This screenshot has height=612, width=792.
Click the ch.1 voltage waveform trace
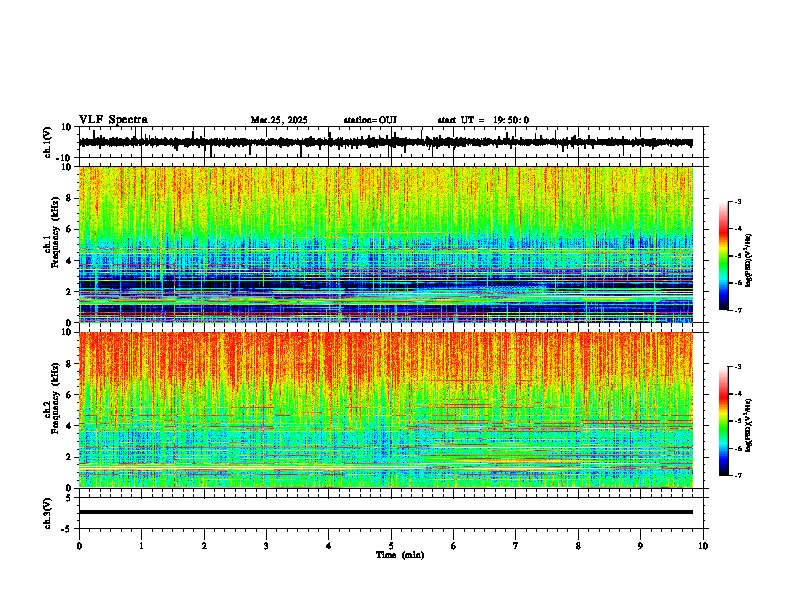click(x=385, y=142)
